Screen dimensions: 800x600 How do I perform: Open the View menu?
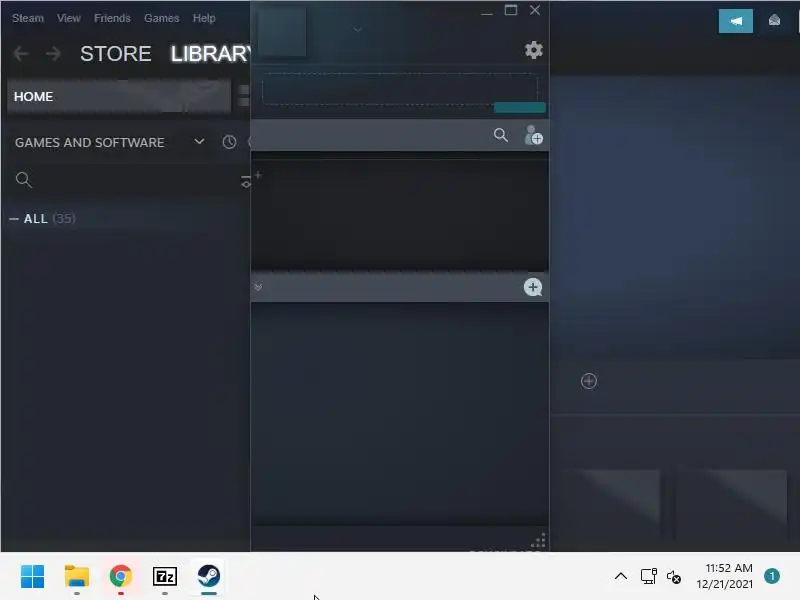[68, 18]
